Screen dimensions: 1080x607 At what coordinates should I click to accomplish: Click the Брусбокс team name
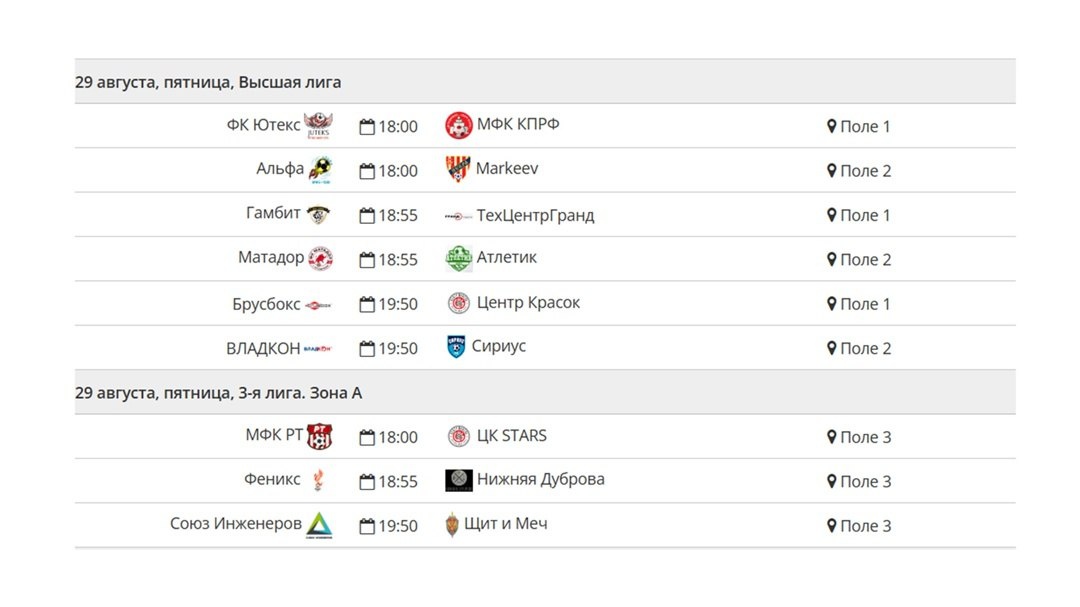pos(266,304)
